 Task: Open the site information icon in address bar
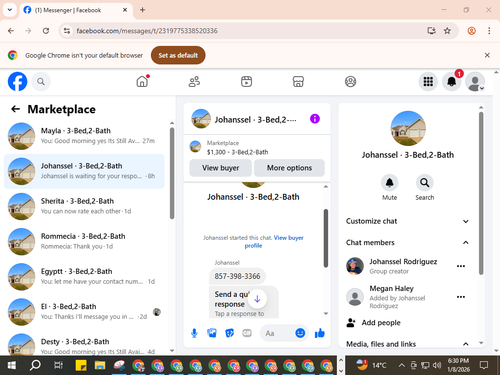click(67, 31)
